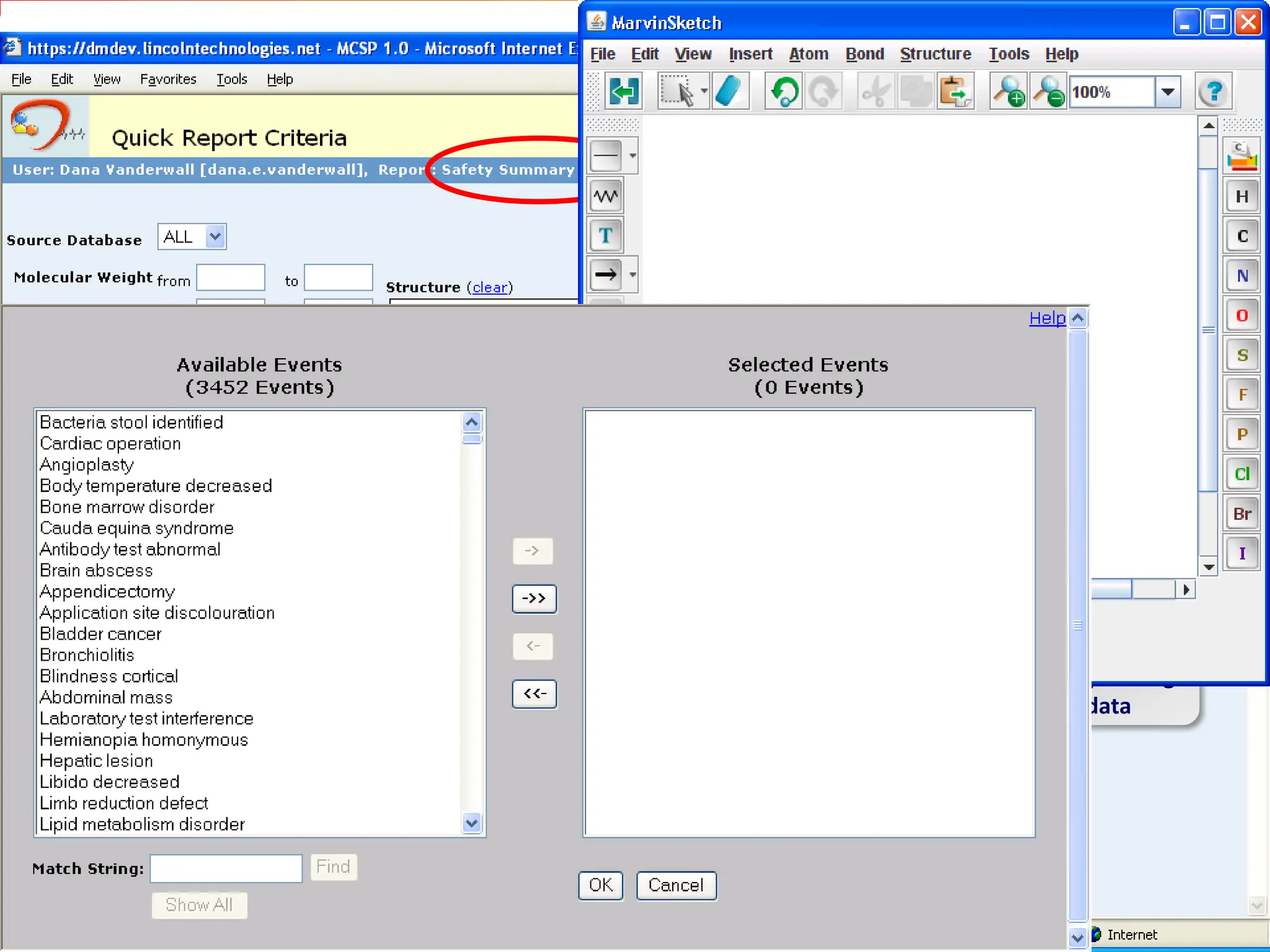Image resolution: width=1270 pixels, height=952 pixels.
Task: Select the chain bond zigzag tool
Action: 605,196
